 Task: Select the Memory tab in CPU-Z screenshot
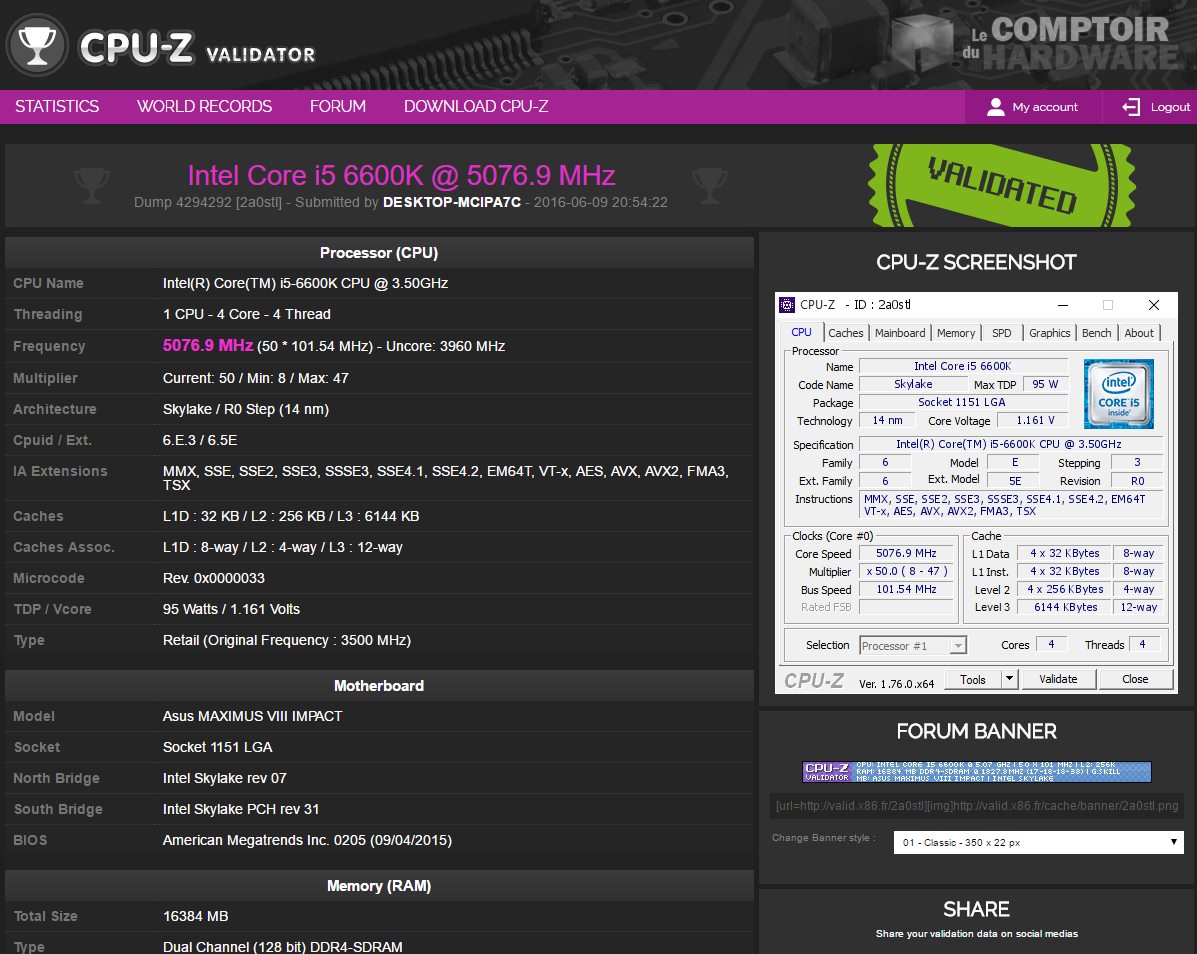click(x=956, y=333)
